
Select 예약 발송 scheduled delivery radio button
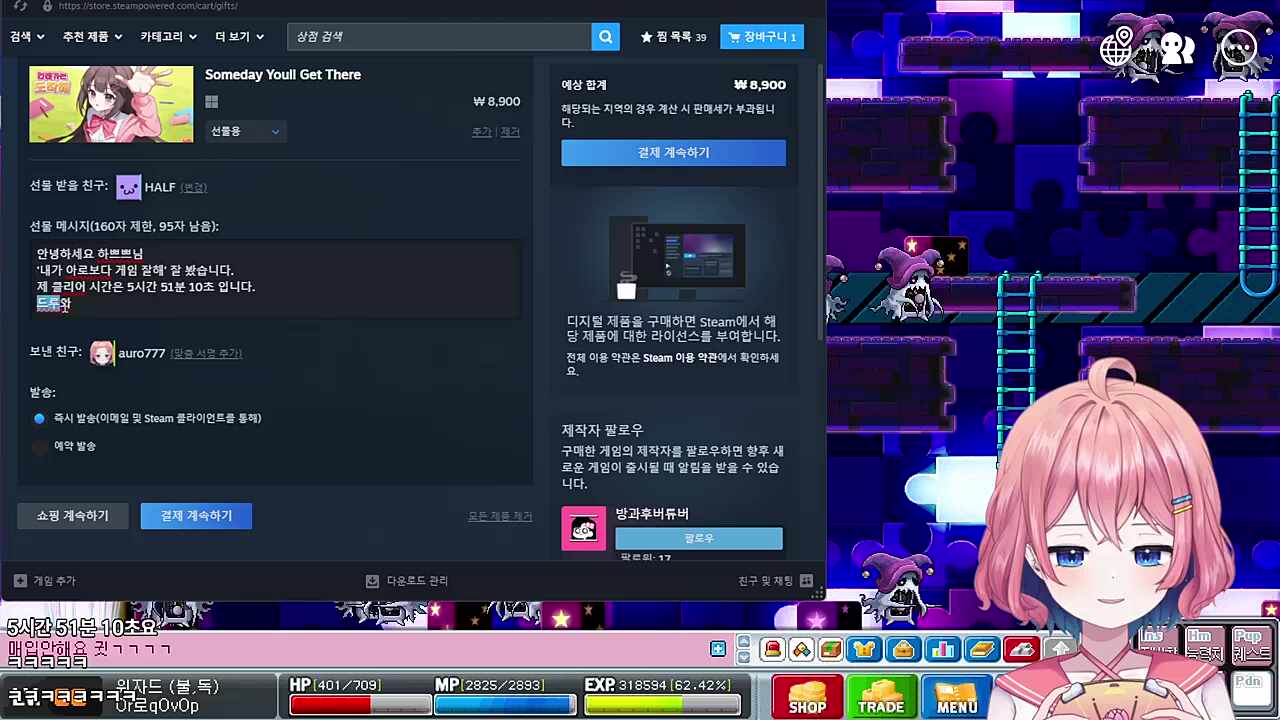[39, 446]
